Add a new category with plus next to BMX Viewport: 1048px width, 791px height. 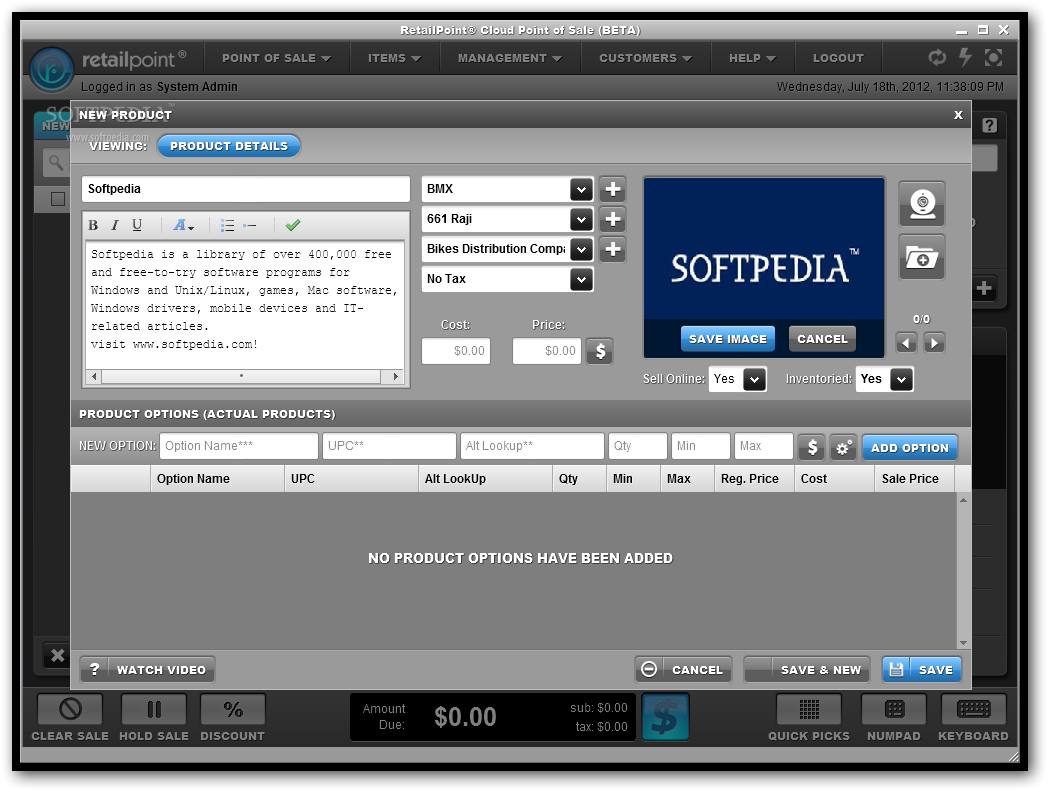(612, 189)
